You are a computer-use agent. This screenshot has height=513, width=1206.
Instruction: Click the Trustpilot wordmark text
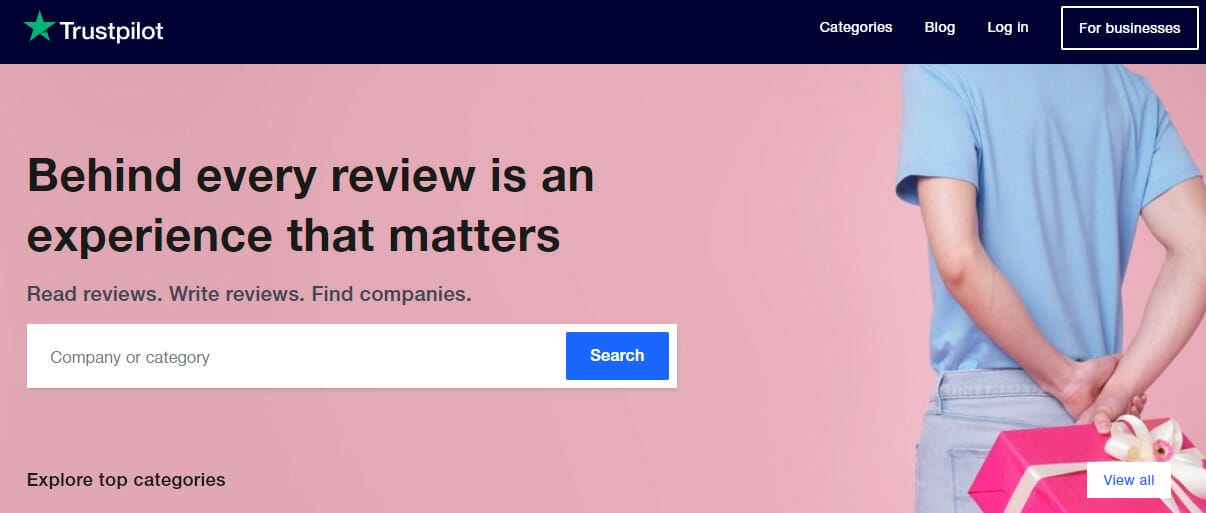point(111,31)
